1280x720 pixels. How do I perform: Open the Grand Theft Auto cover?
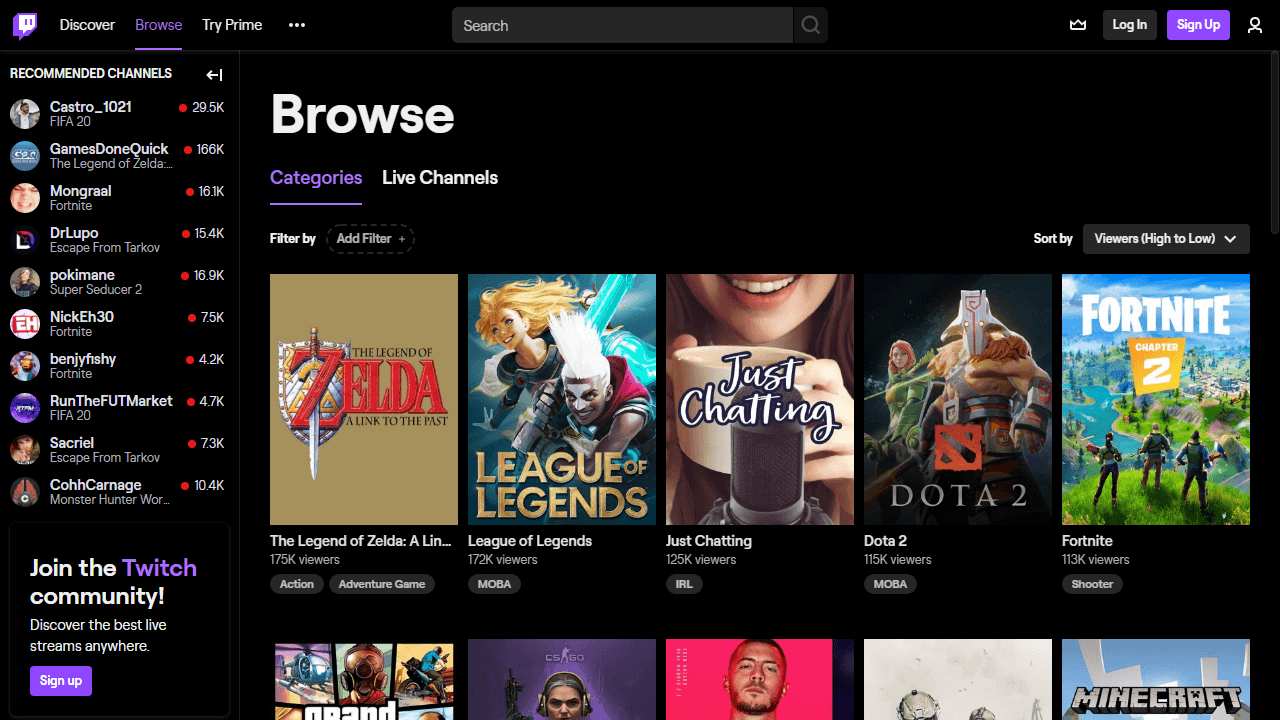(364, 680)
